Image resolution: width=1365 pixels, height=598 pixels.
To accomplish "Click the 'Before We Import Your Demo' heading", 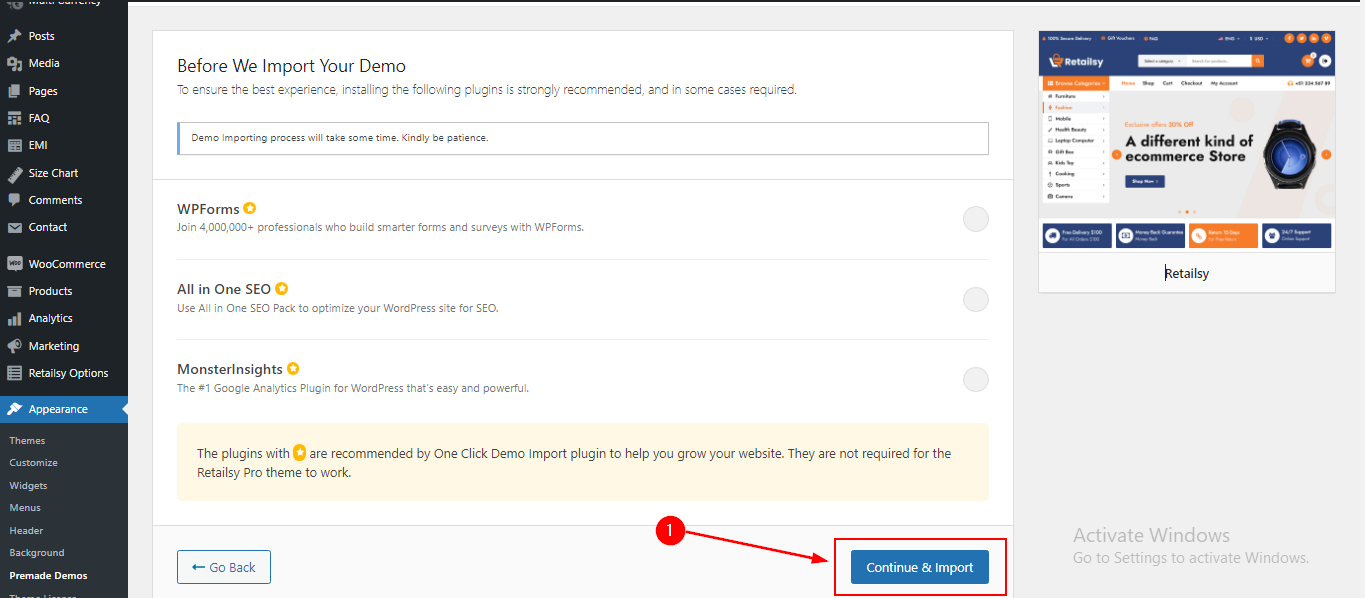I will click(x=291, y=66).
